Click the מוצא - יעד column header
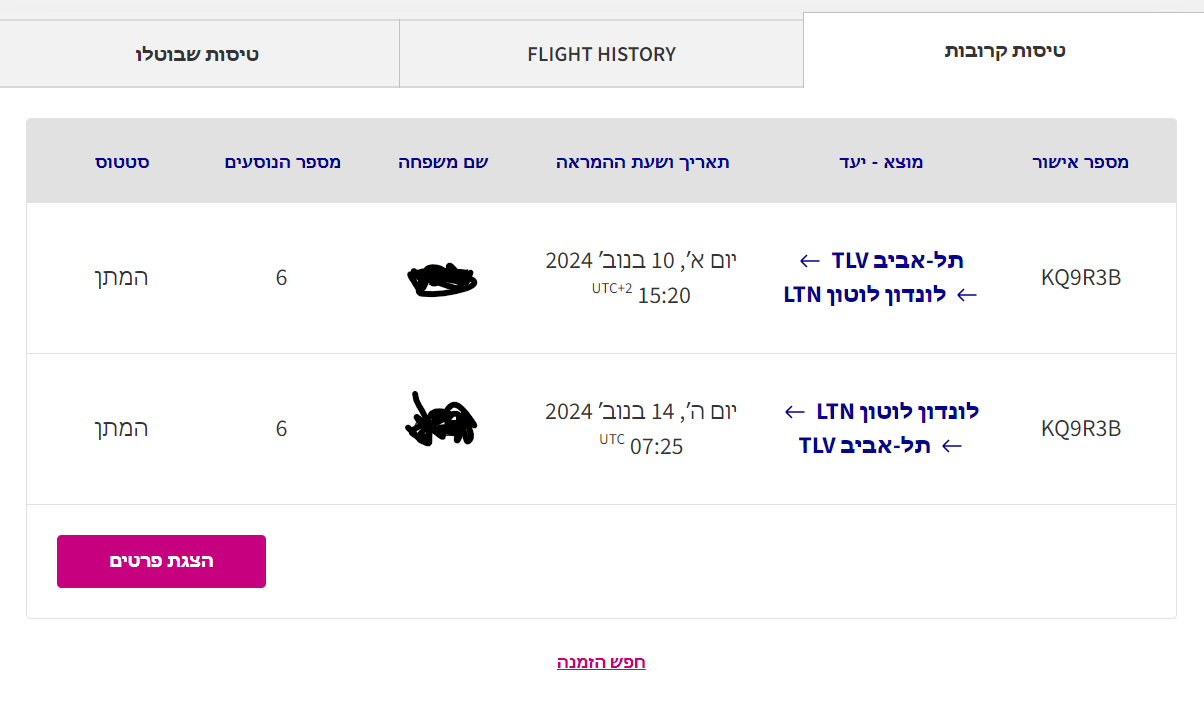 [880, 161]
